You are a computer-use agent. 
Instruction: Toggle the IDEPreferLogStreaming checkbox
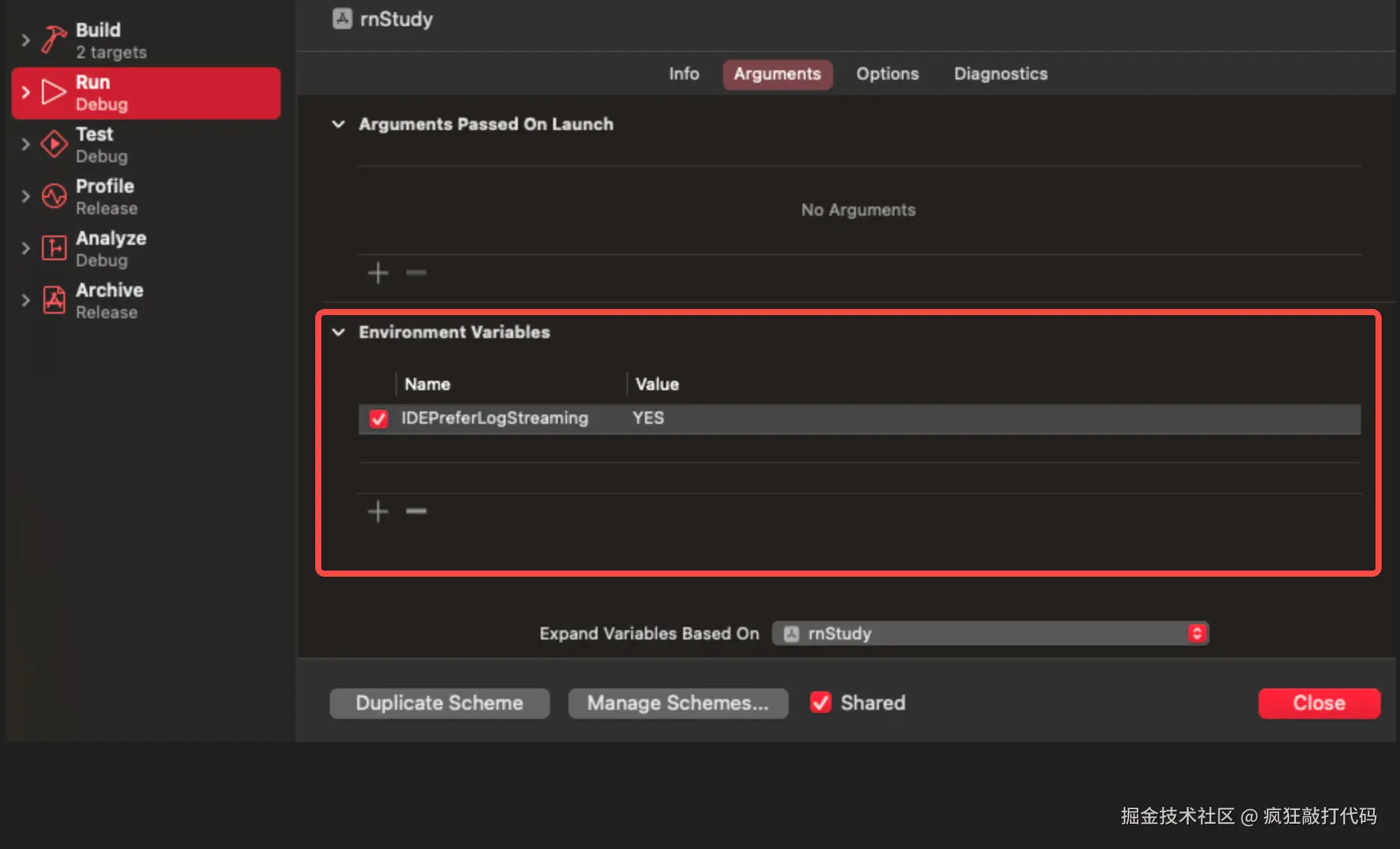coord(379,418)
